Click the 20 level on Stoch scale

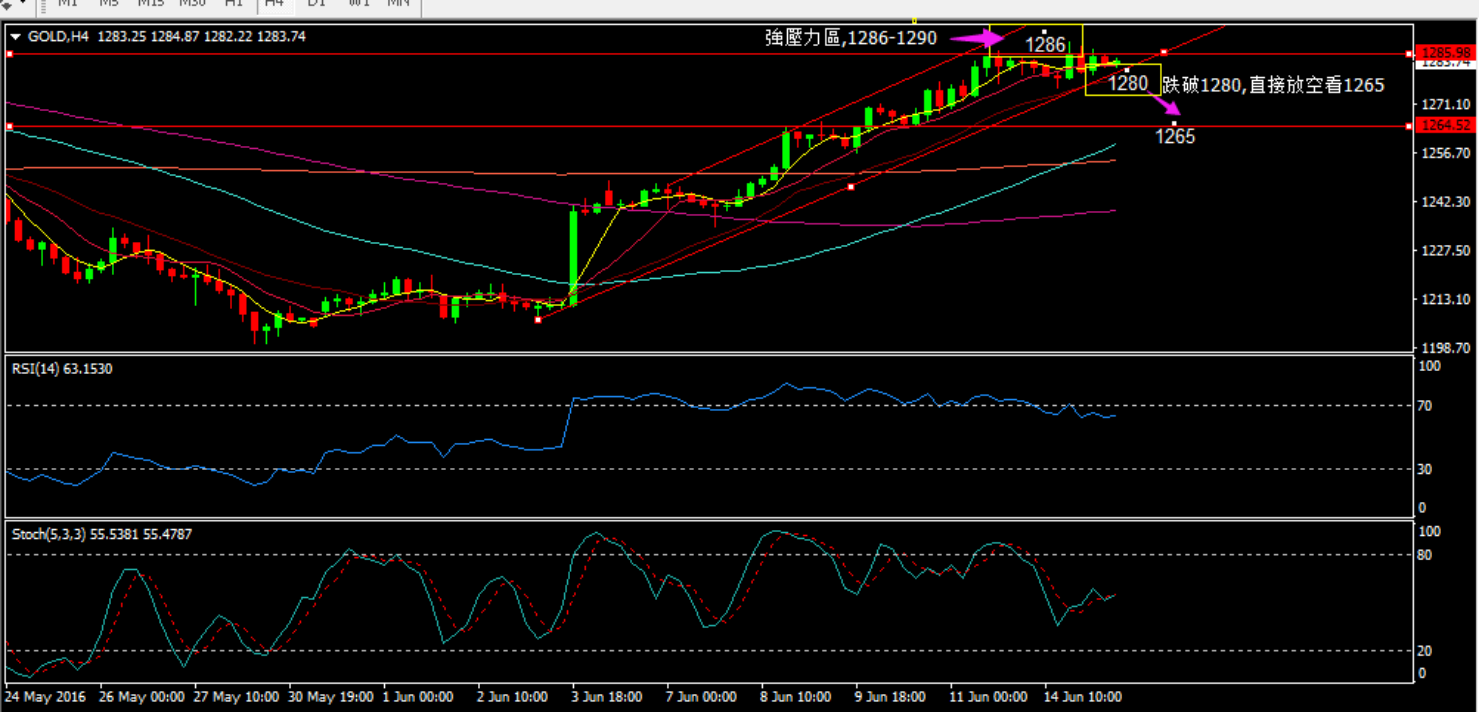point(1424,651)
